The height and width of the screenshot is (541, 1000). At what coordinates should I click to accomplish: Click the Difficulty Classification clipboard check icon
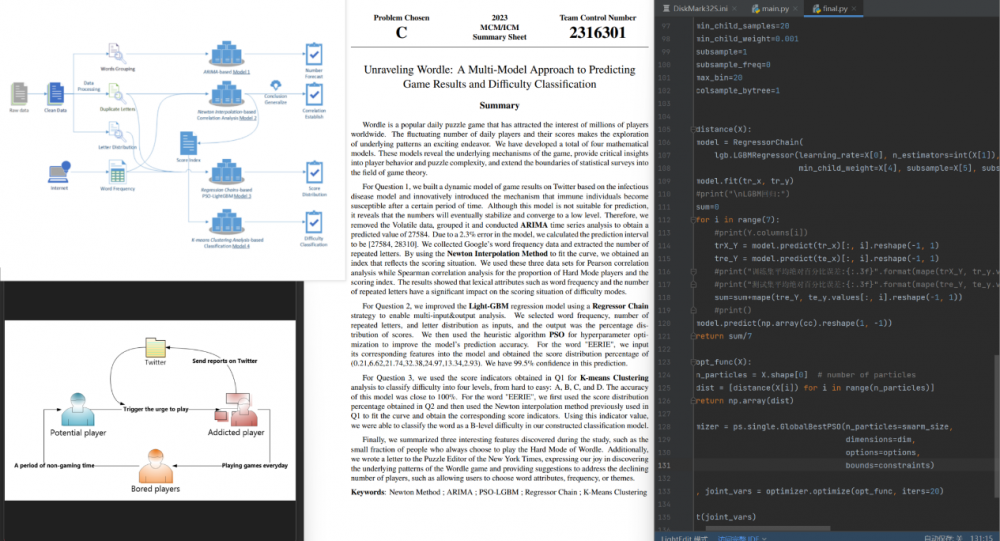coord(314,223)
